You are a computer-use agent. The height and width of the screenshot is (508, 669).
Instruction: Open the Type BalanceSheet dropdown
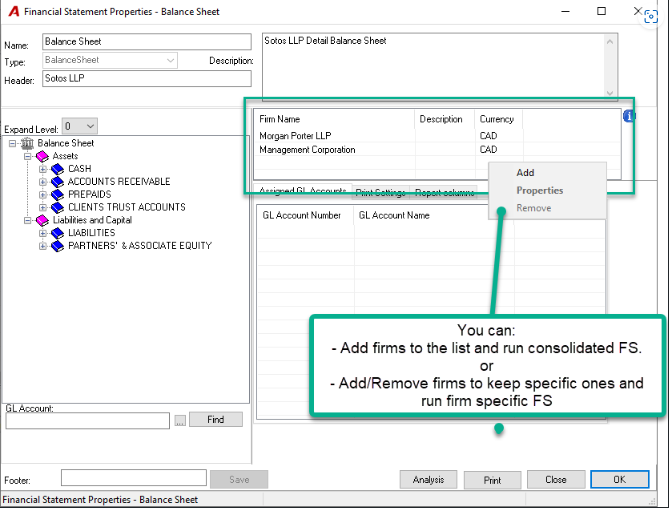click(110, 60)
